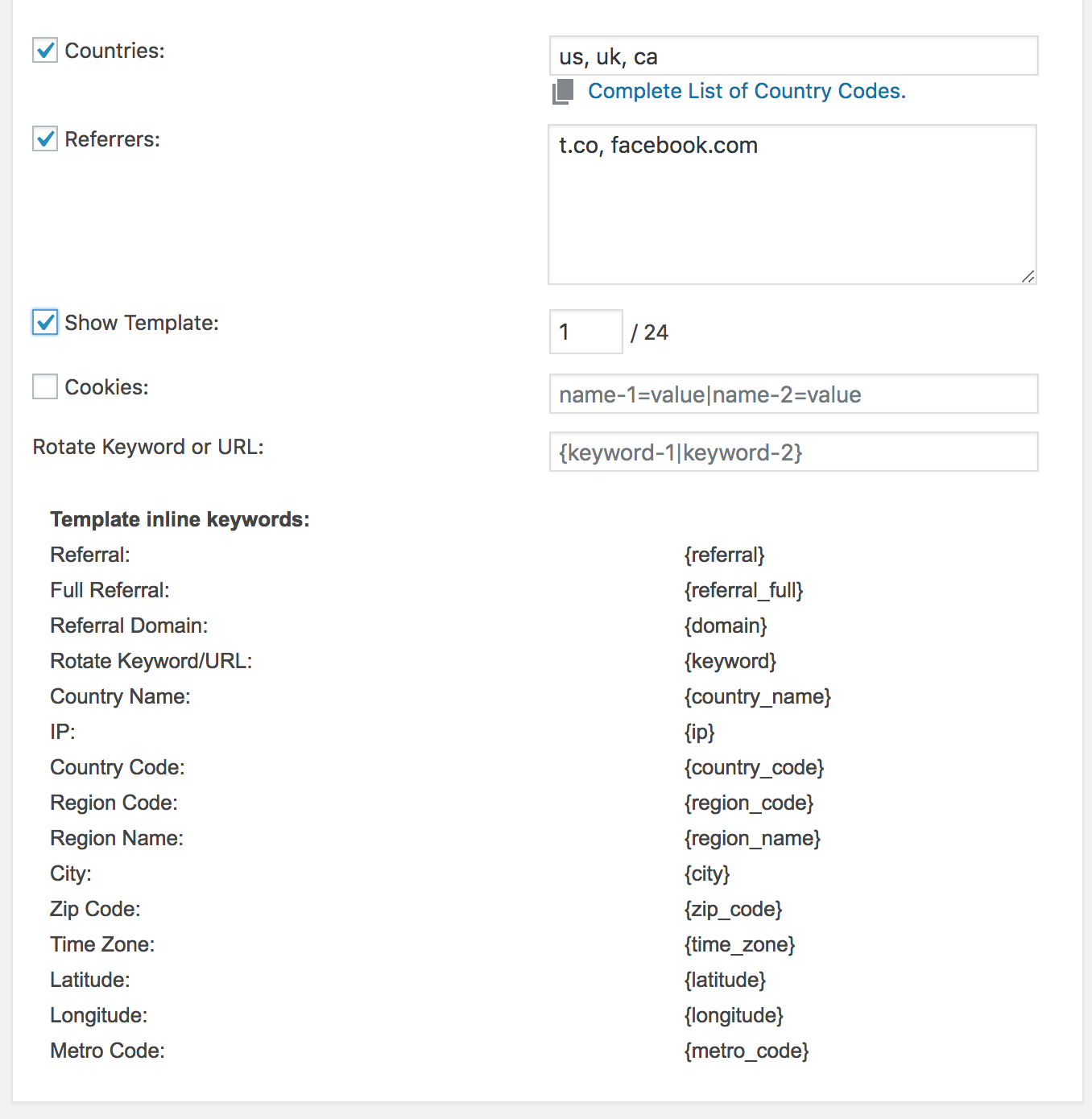Uncheck the Referrers checkbox
1092x1119 pixels.
coord(45,138)
